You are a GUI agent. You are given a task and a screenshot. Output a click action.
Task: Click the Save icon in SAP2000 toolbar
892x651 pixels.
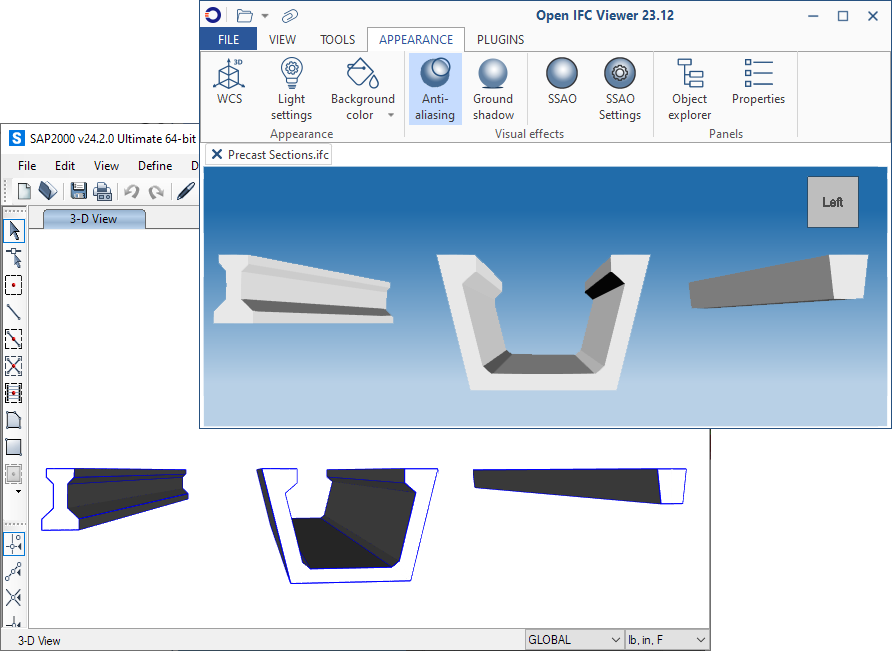coord(78,191)
